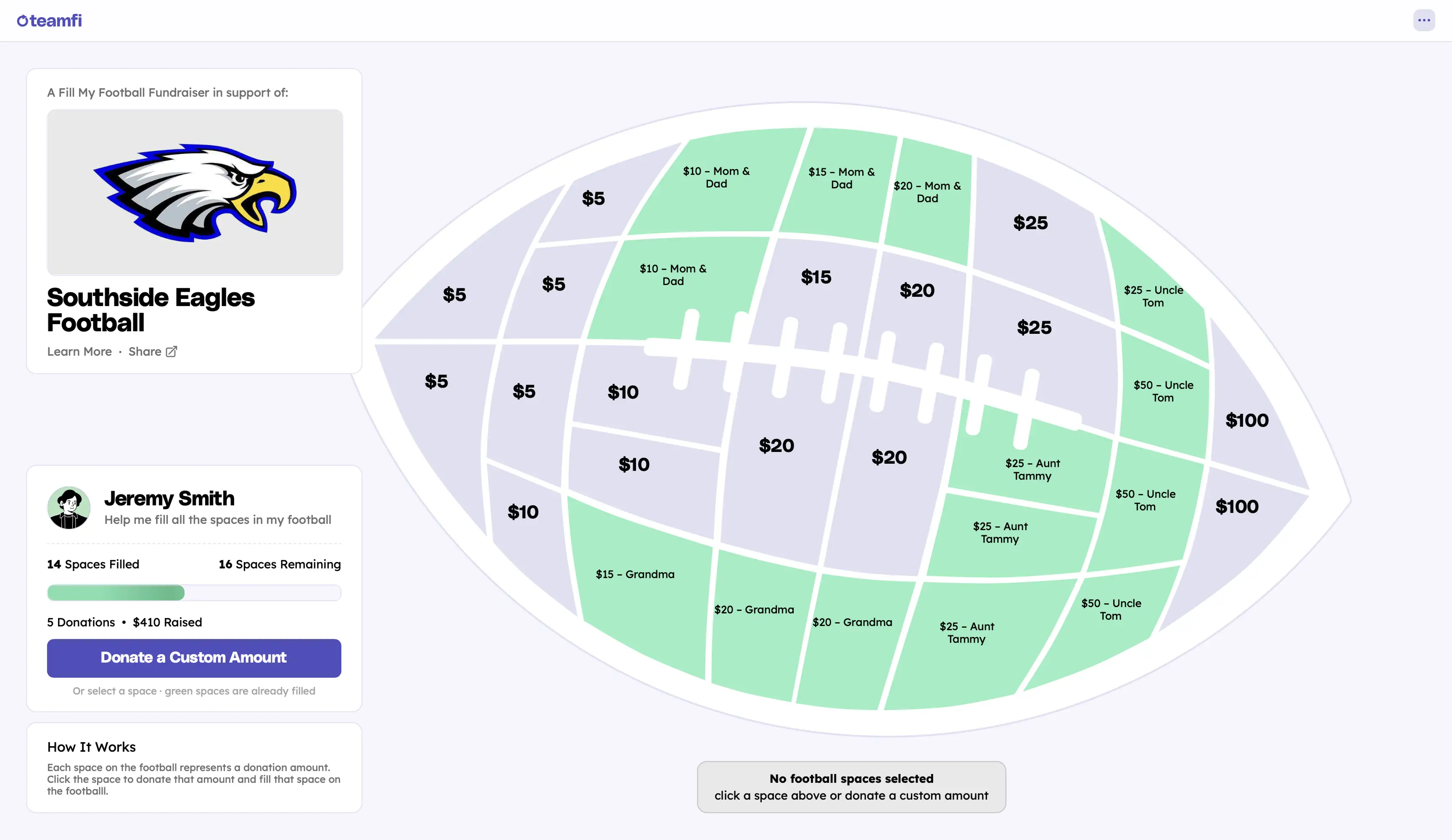This screenshot has width=1452, height=840.
Task: Click the teamfi logo
Action: click(50, 21)
